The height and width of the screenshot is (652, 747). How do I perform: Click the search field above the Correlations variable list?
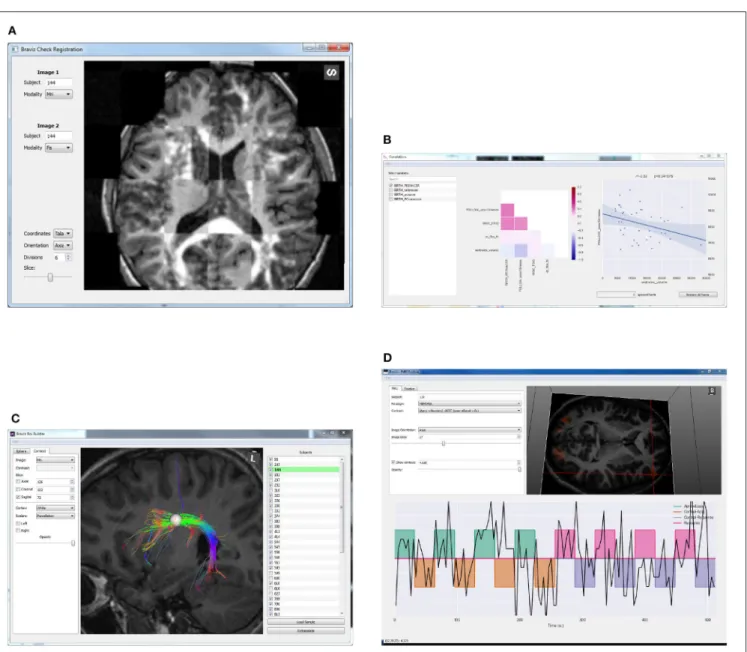[422, 179]
